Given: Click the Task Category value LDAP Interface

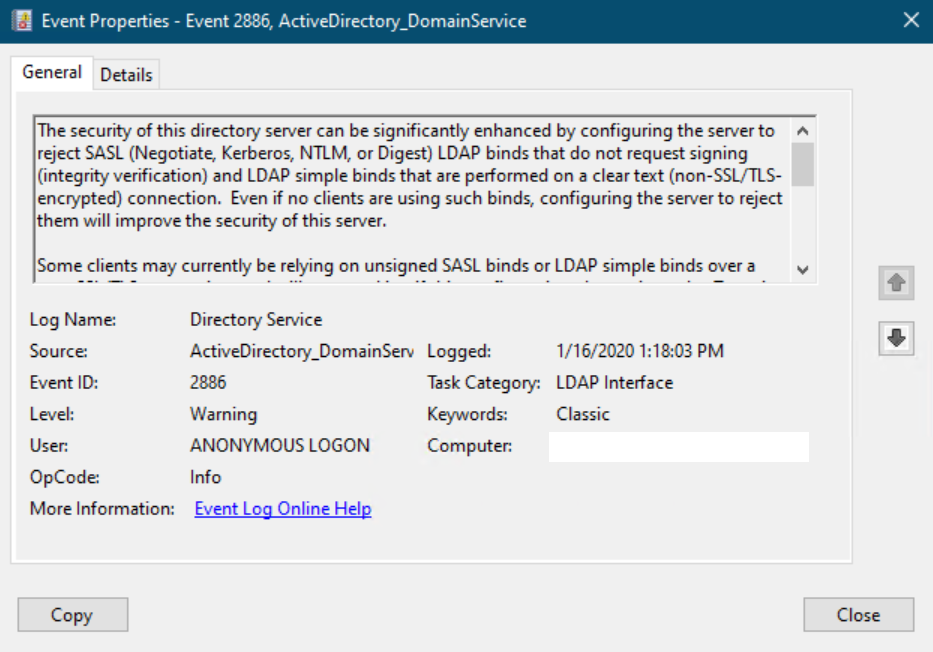Looking at the screenshot, I should point(615,383).
